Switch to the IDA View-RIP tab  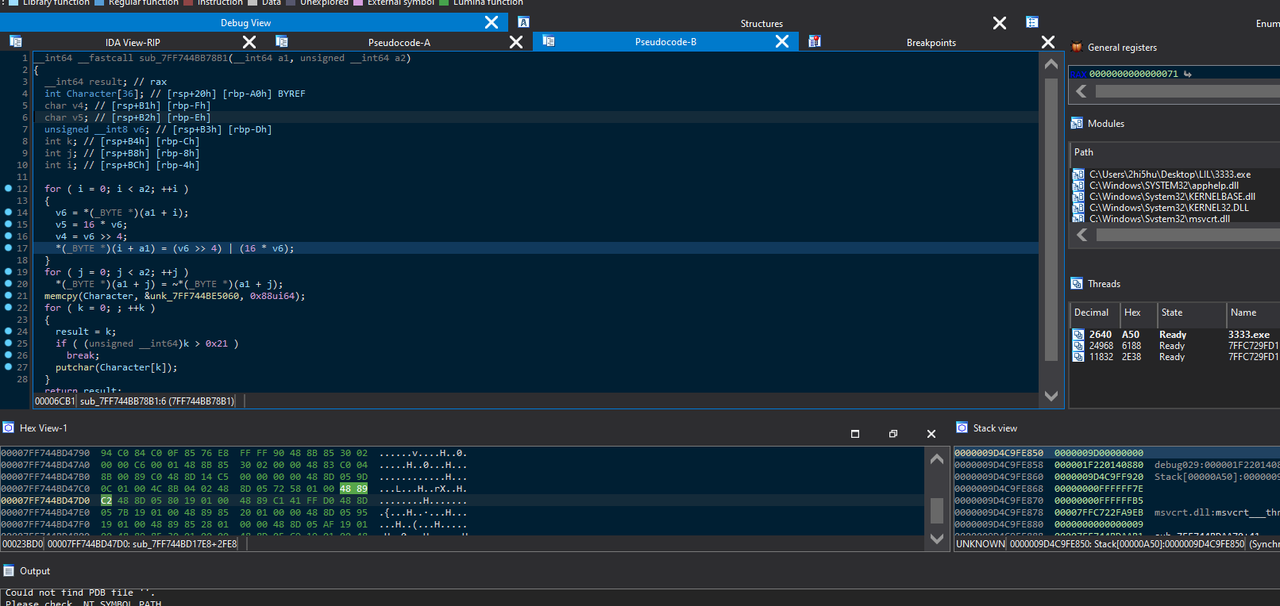[x=133, y=42]
